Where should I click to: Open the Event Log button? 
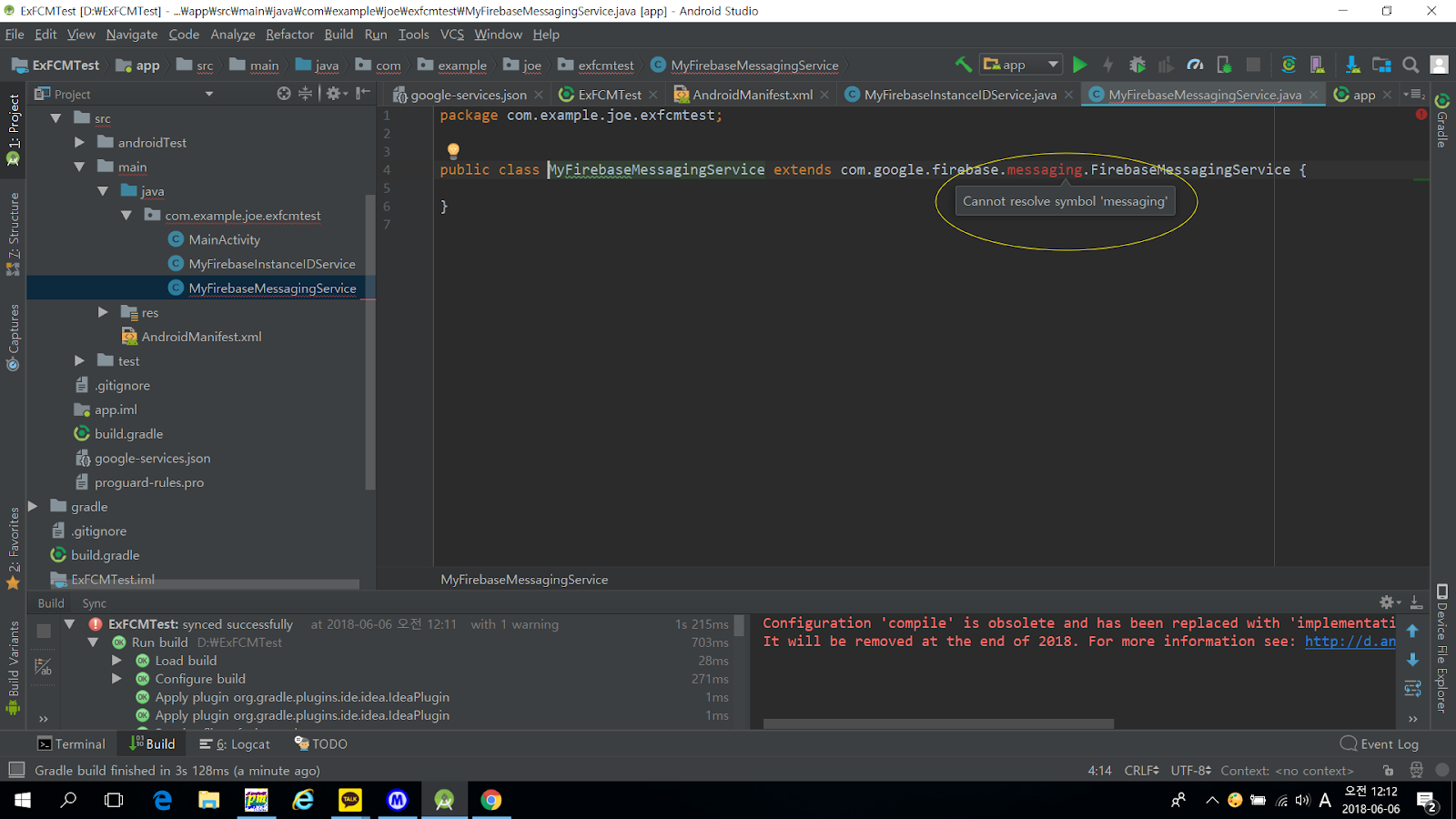1379,743
